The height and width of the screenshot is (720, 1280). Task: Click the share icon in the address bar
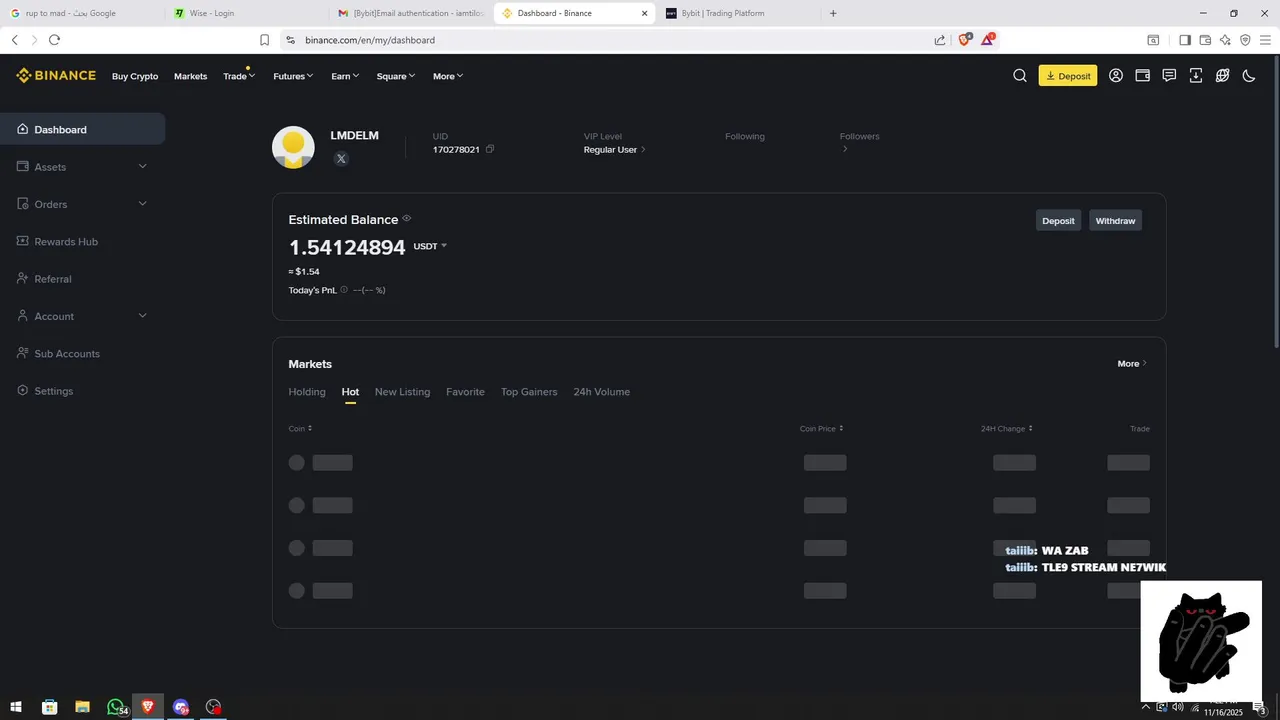[940, 40]
